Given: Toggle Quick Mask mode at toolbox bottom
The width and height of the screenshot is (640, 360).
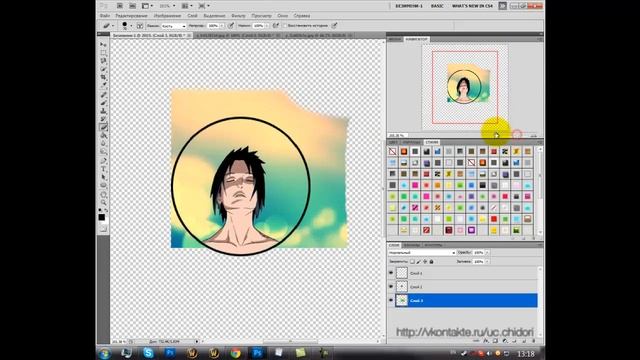Looking at the screenshot, I should 104,230.
